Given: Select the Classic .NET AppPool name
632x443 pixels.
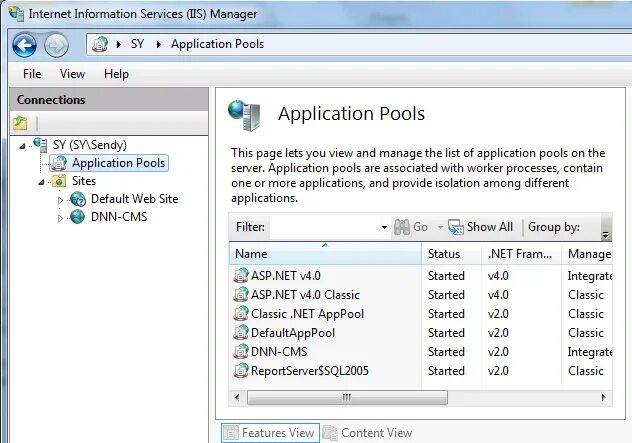Looking at the screenshot, I should pyautogui.click(x=307, y=314).
